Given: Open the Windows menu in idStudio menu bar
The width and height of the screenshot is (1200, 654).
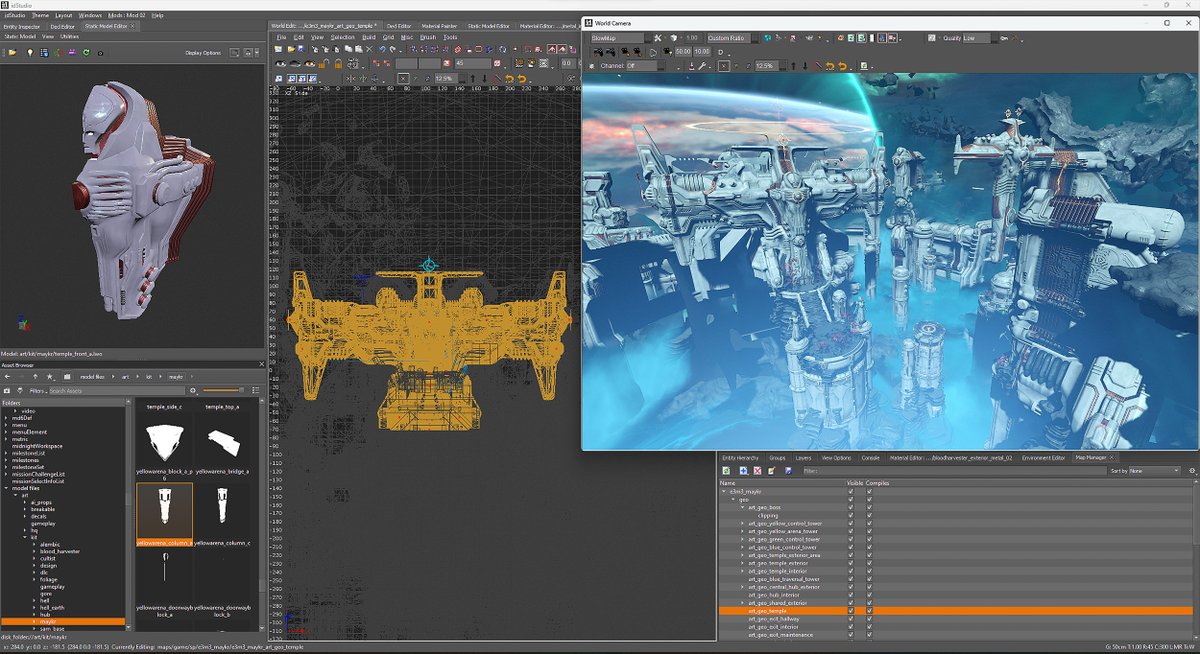Looking at the screenshot, I should click(90, 16).
